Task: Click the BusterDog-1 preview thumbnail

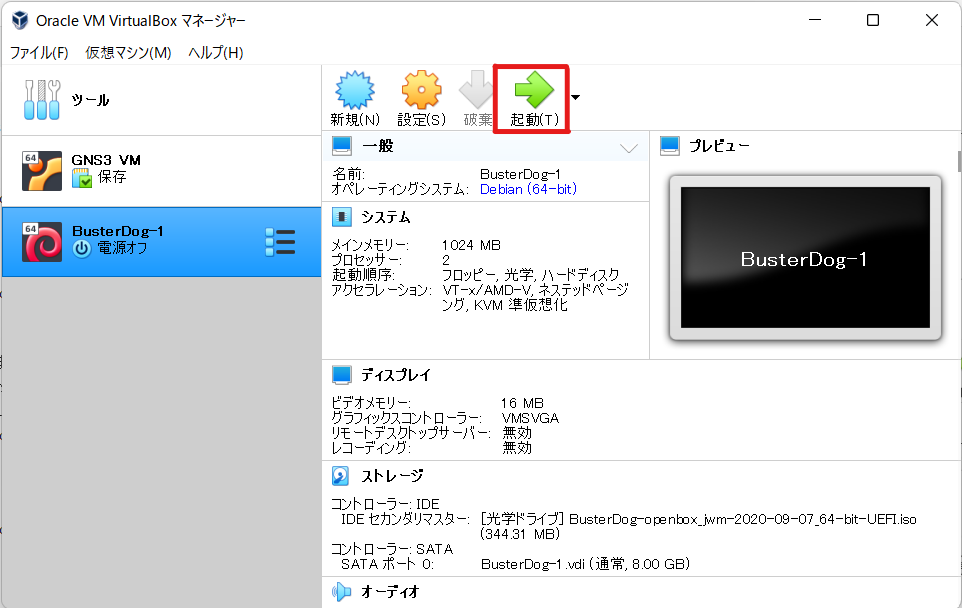Action: tap(807, 258)
